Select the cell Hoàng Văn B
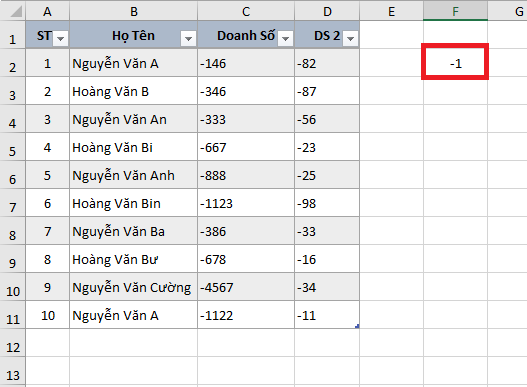The height and width of the screenshot is (387, 527). tap(133, 91)
